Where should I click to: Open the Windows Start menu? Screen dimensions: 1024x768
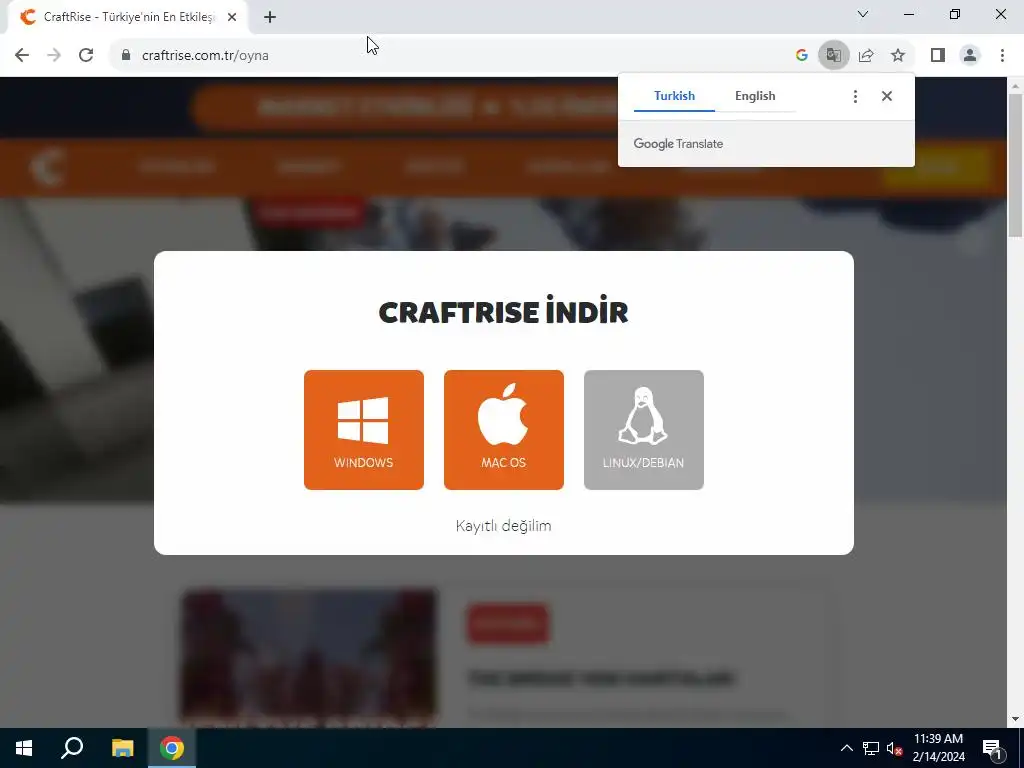click(24, 748)
